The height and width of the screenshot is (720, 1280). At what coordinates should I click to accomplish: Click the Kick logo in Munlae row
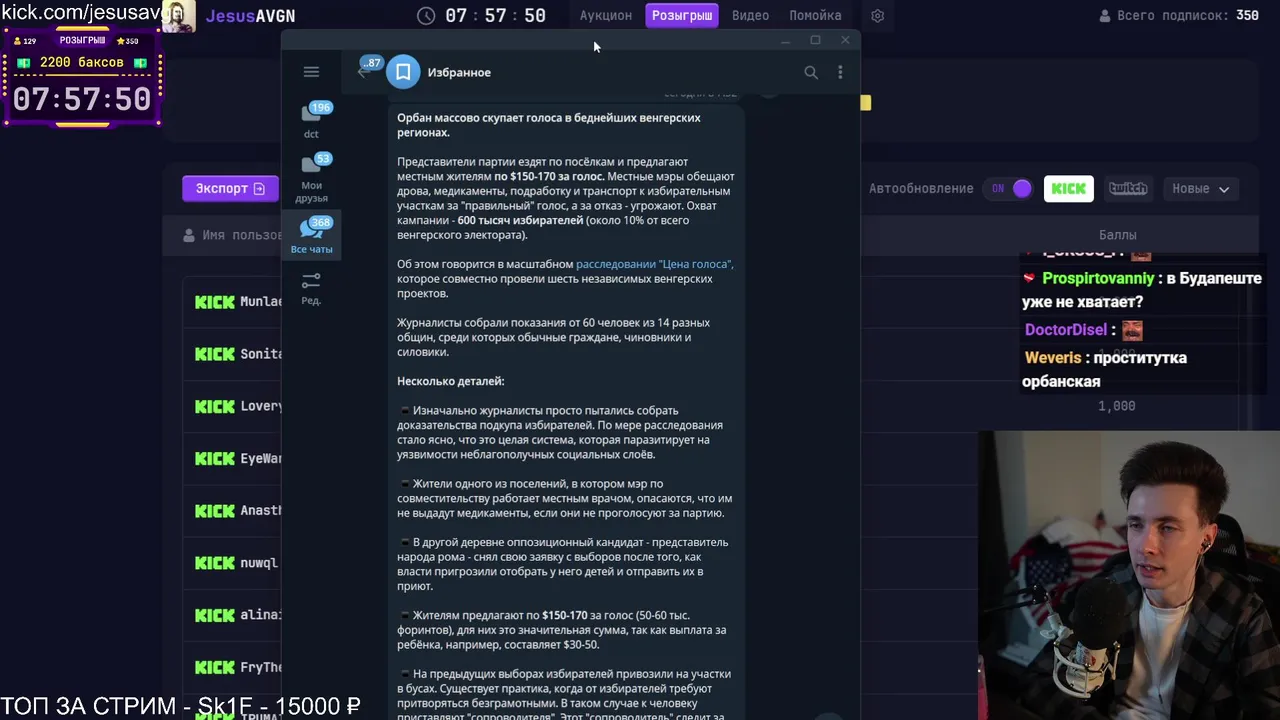pyautogui.click(x=215, y=302)
